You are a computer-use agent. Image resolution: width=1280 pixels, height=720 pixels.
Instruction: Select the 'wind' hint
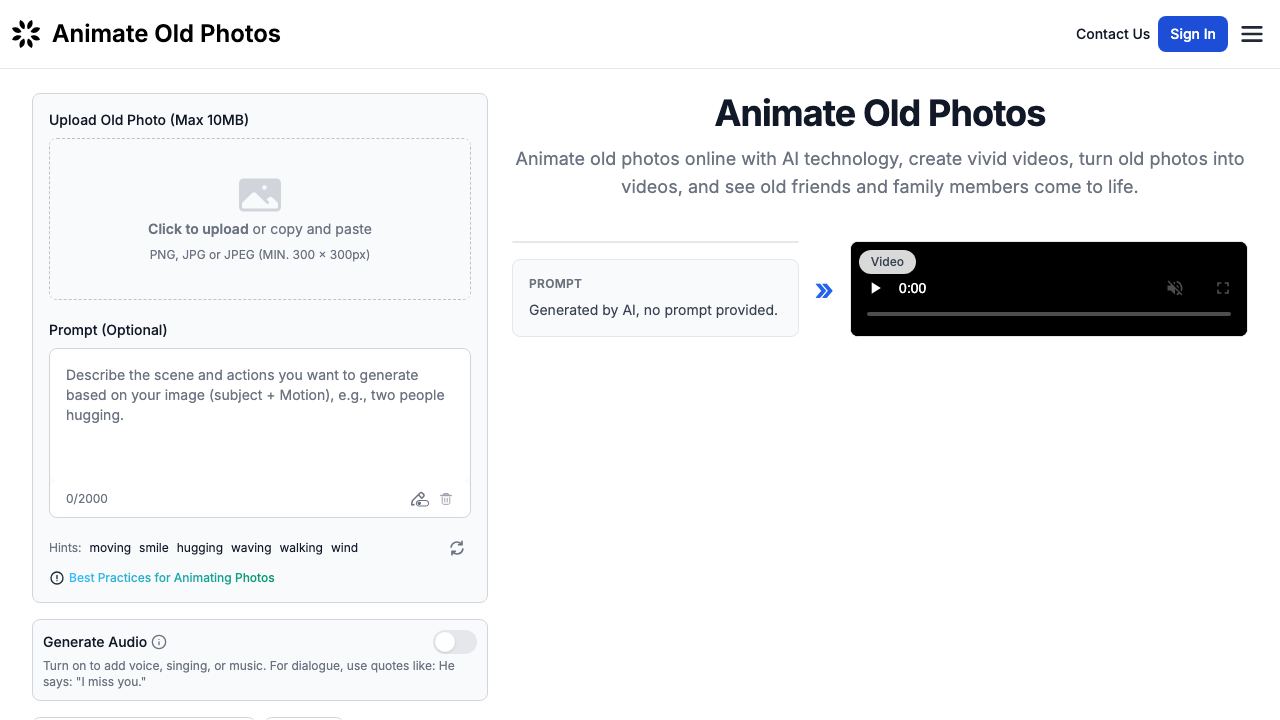pos(345,548)
